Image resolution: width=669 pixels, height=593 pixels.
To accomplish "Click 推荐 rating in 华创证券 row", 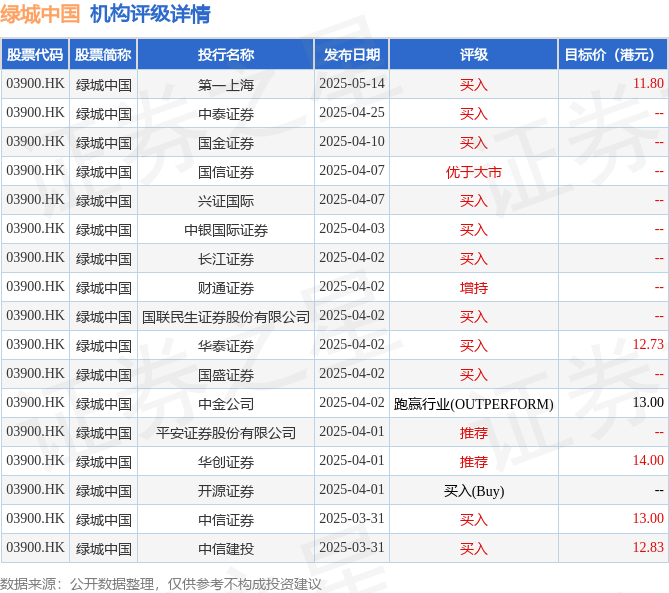I will (x=474, y=462).
